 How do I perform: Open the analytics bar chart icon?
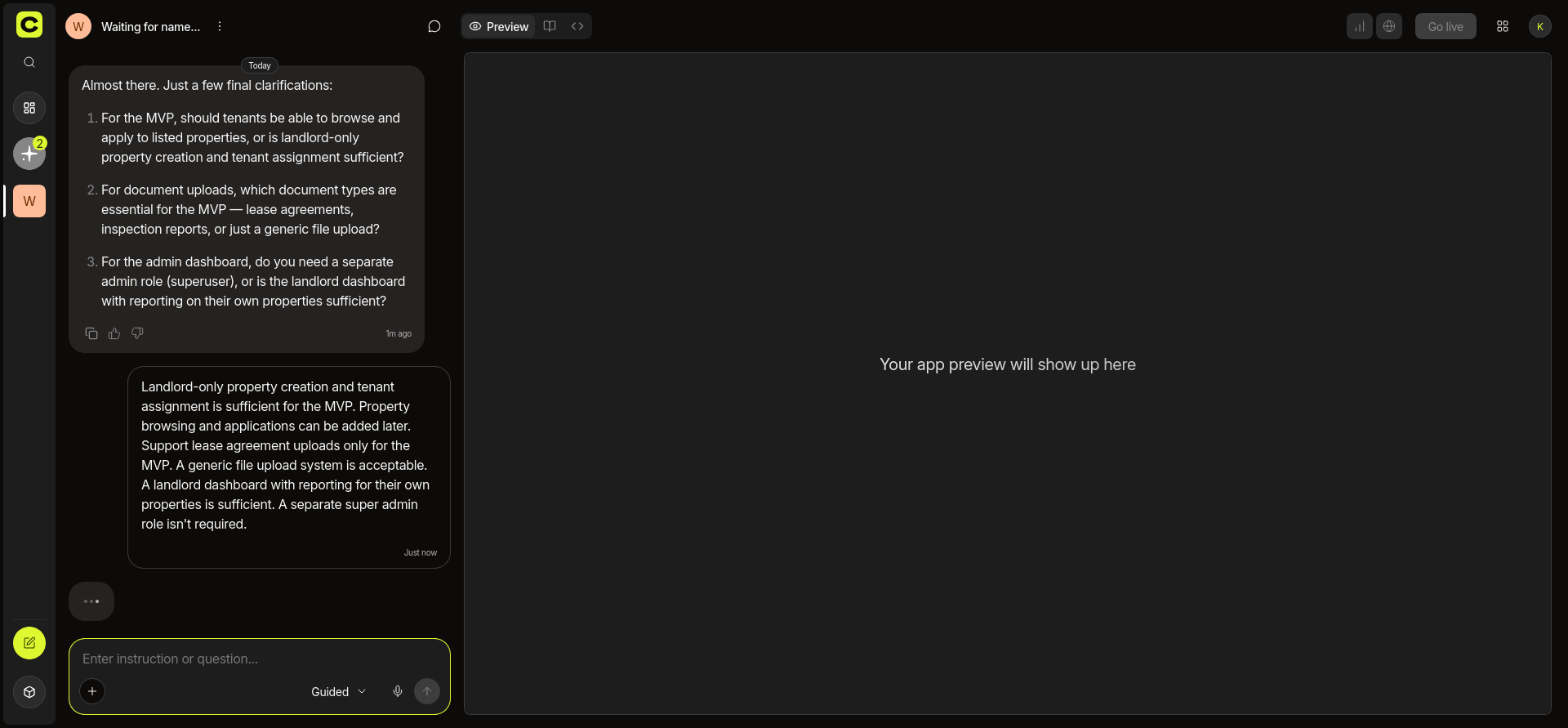tap(1360, 26)
